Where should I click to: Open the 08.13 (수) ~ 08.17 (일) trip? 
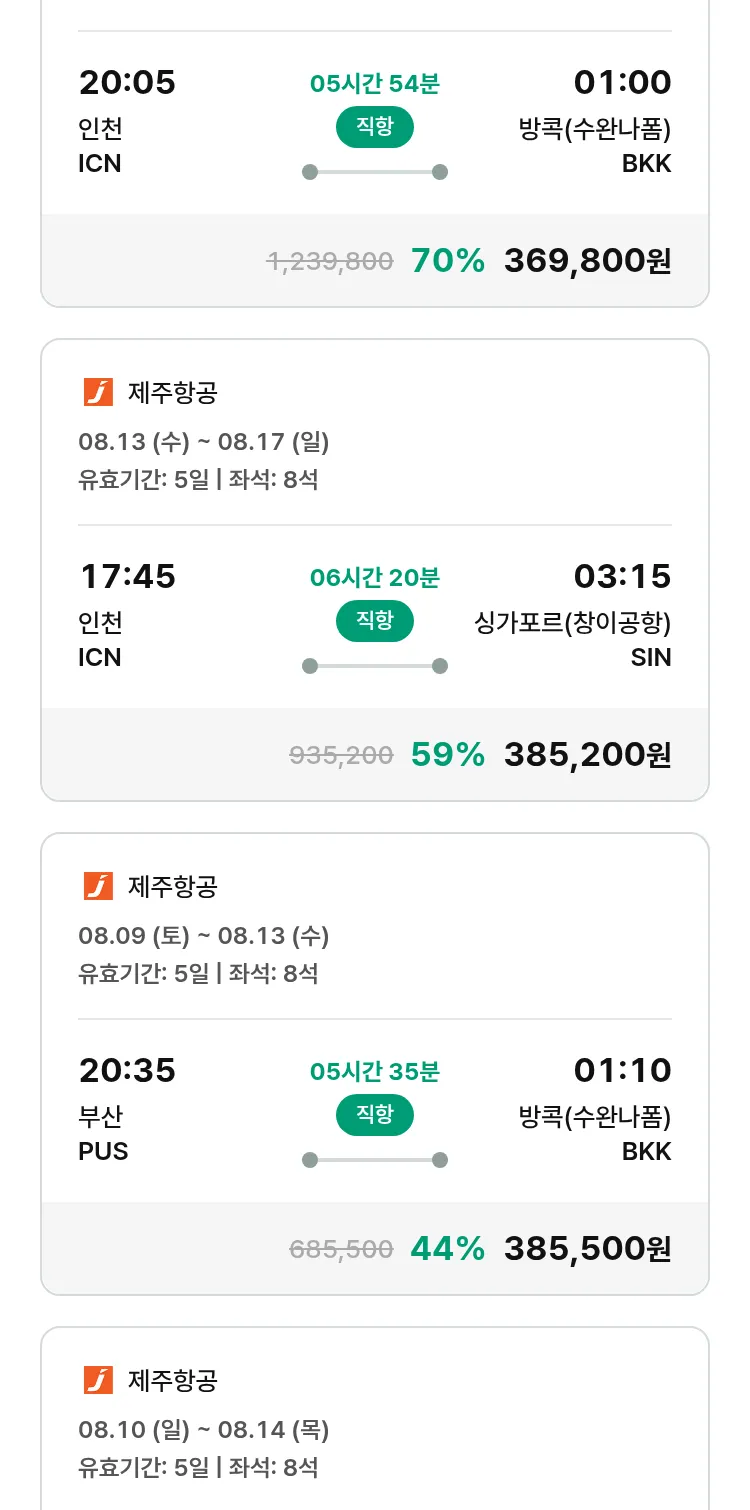point(204,441)
